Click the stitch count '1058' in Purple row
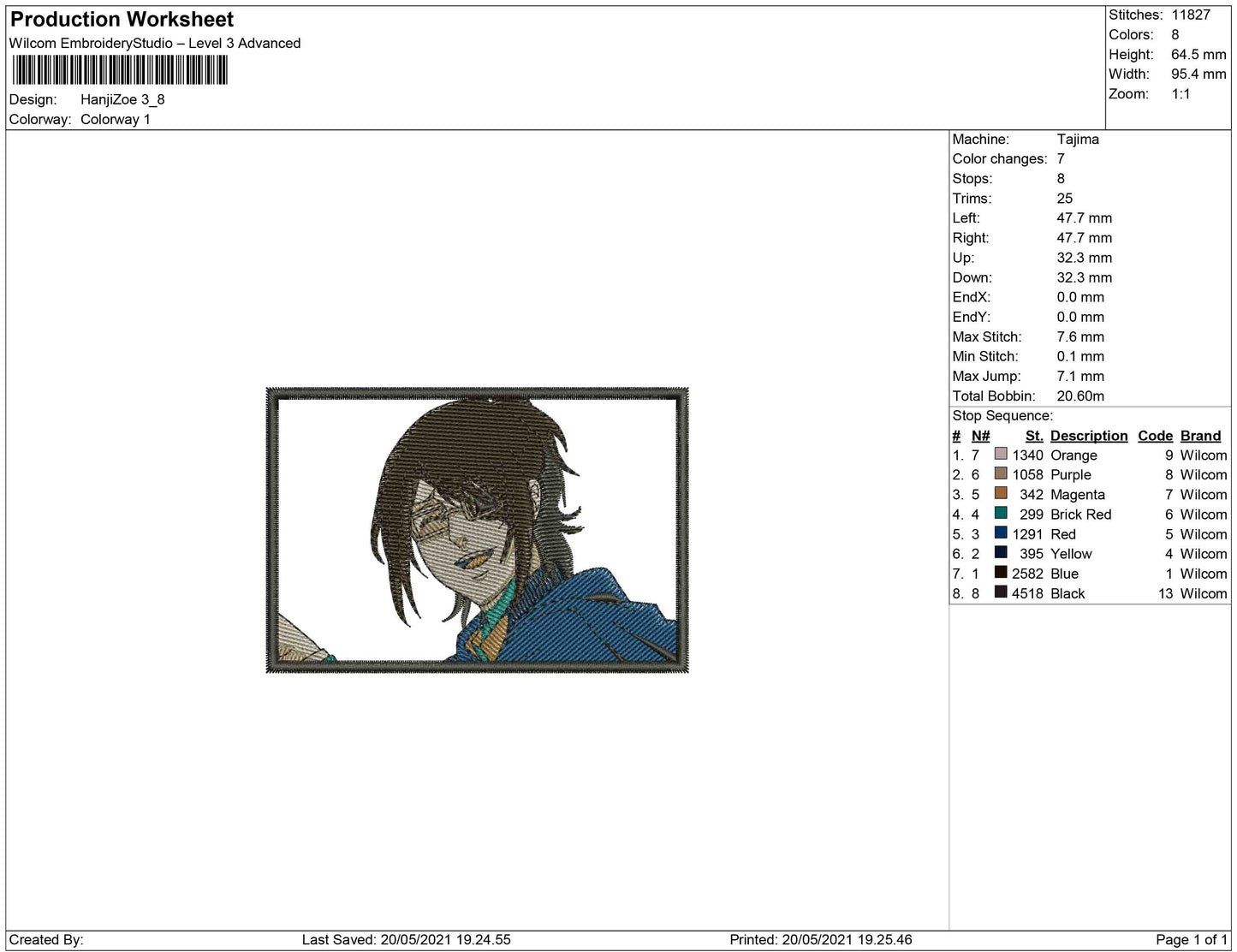This screenshot has height=952, width=1237. [1027, 474]
